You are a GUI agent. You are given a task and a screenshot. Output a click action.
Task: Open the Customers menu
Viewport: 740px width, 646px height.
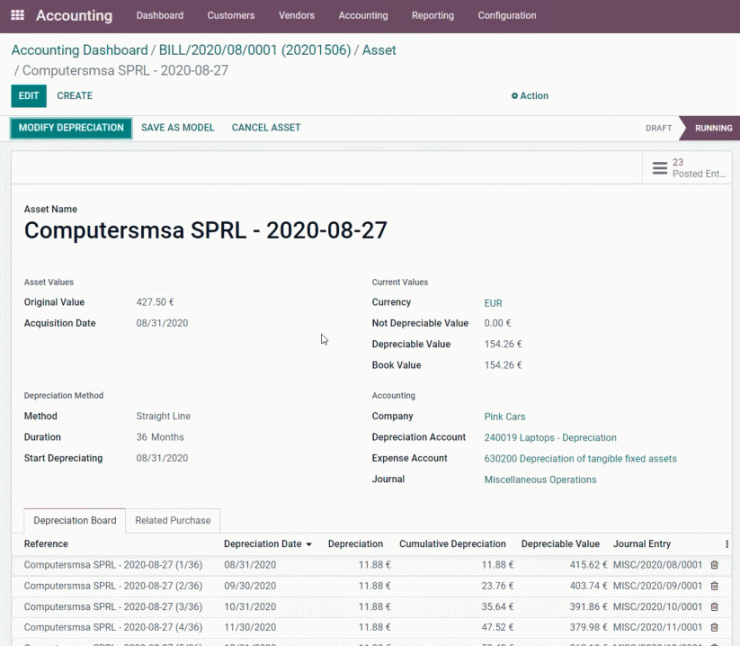pyautogui.click(x=231, y=16)
